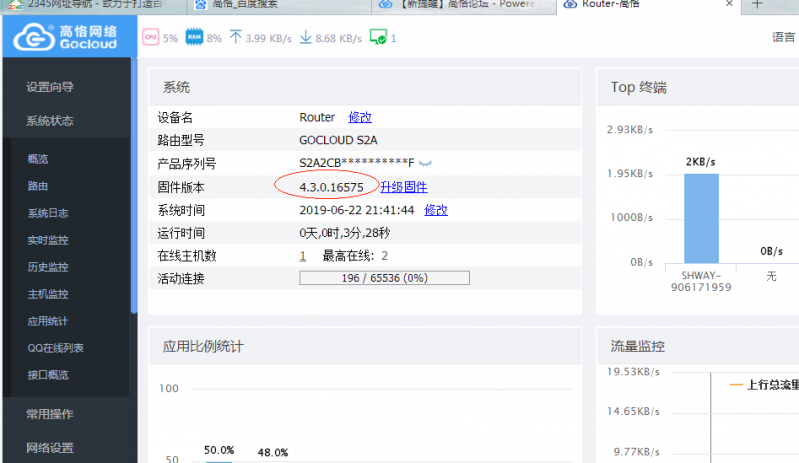This screenshot has height=463, width=799.
Task: Open the 语言 language selector
Action: [783, 38]
